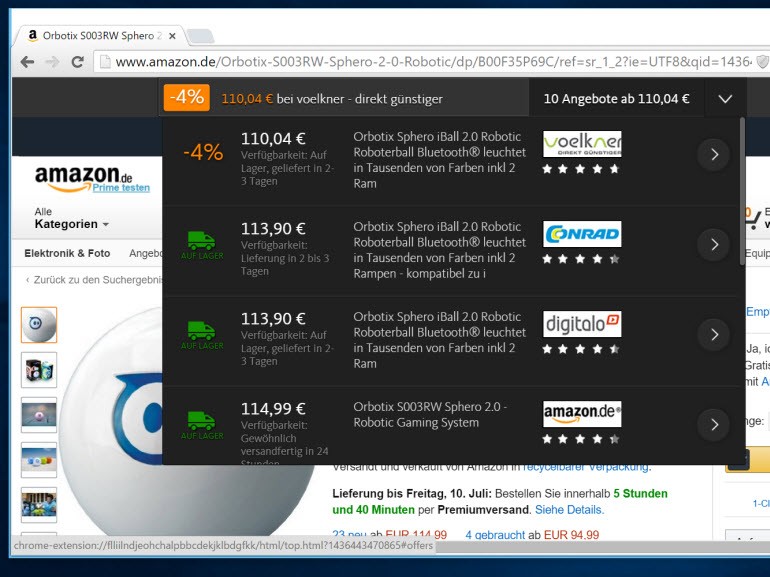This screenshot has width=770, height=577.
Task: Select the first Sphero ball product thumbnail
Action: tap(39, 325)
